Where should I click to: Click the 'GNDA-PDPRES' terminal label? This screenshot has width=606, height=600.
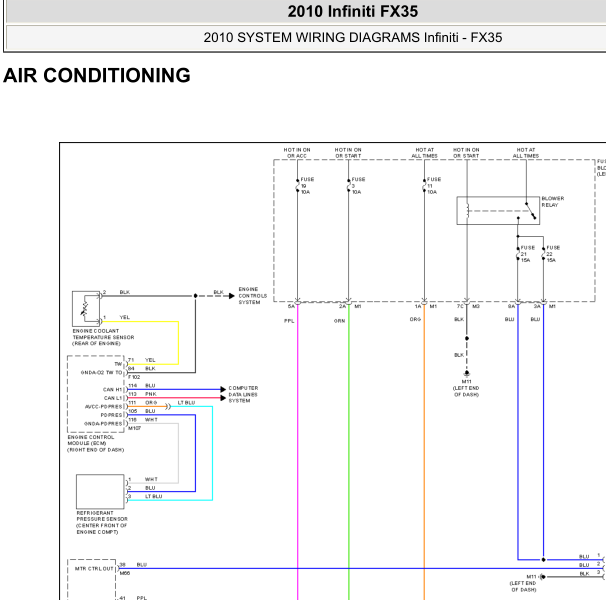pyautogui.click(x=103, y=423)
